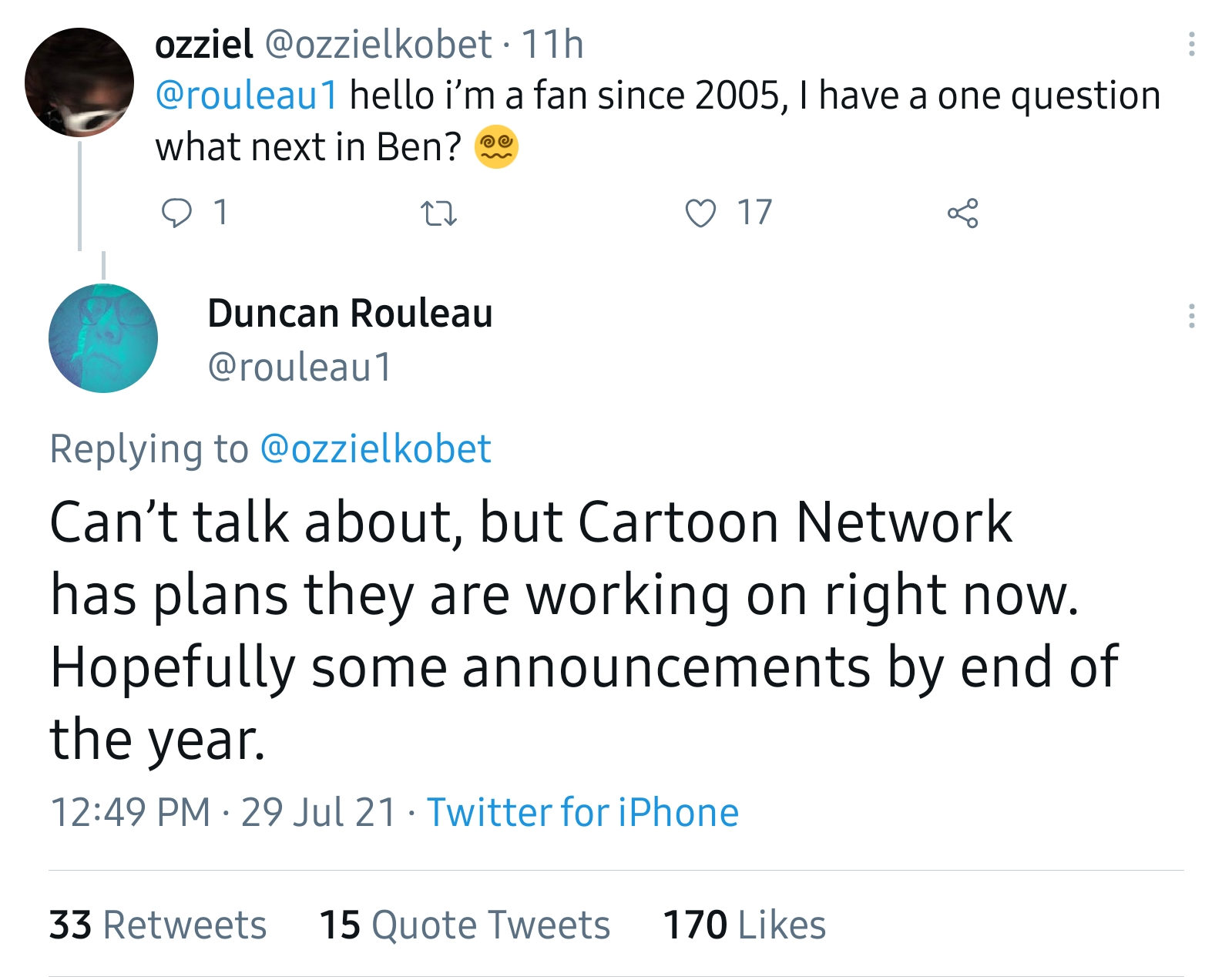View the 170 Likes list
Screen dimensions: 1232x977
pyautogui.click(x=744, y=925)
